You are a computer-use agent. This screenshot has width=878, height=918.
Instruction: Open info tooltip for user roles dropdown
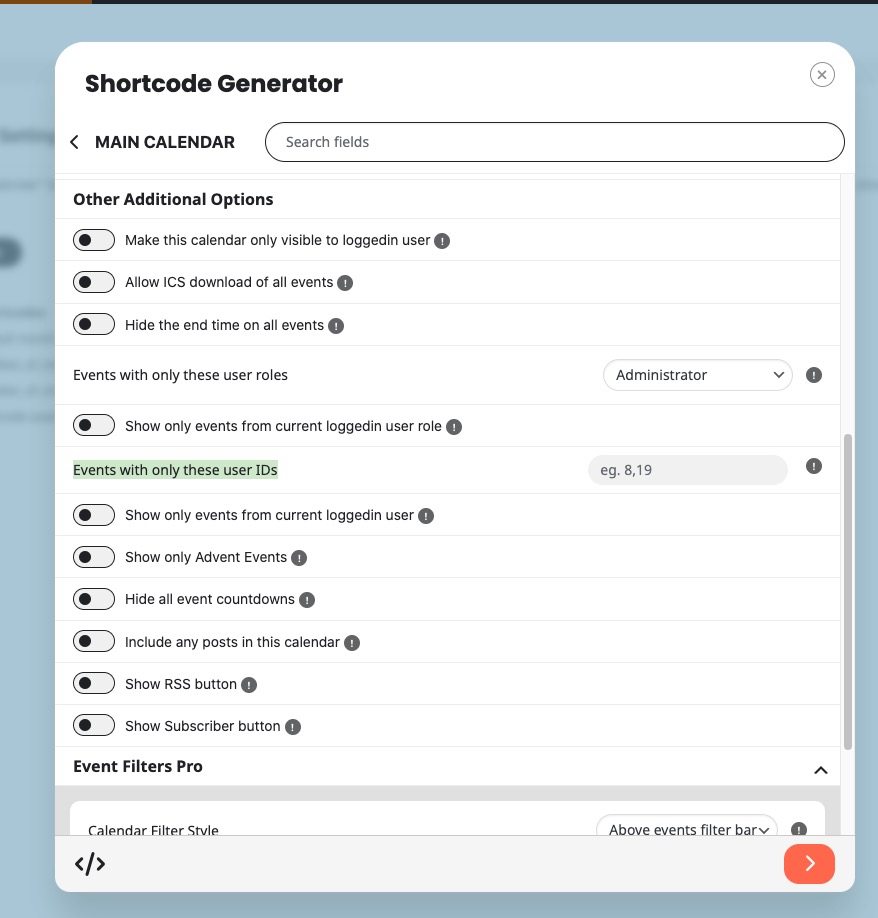814,375
